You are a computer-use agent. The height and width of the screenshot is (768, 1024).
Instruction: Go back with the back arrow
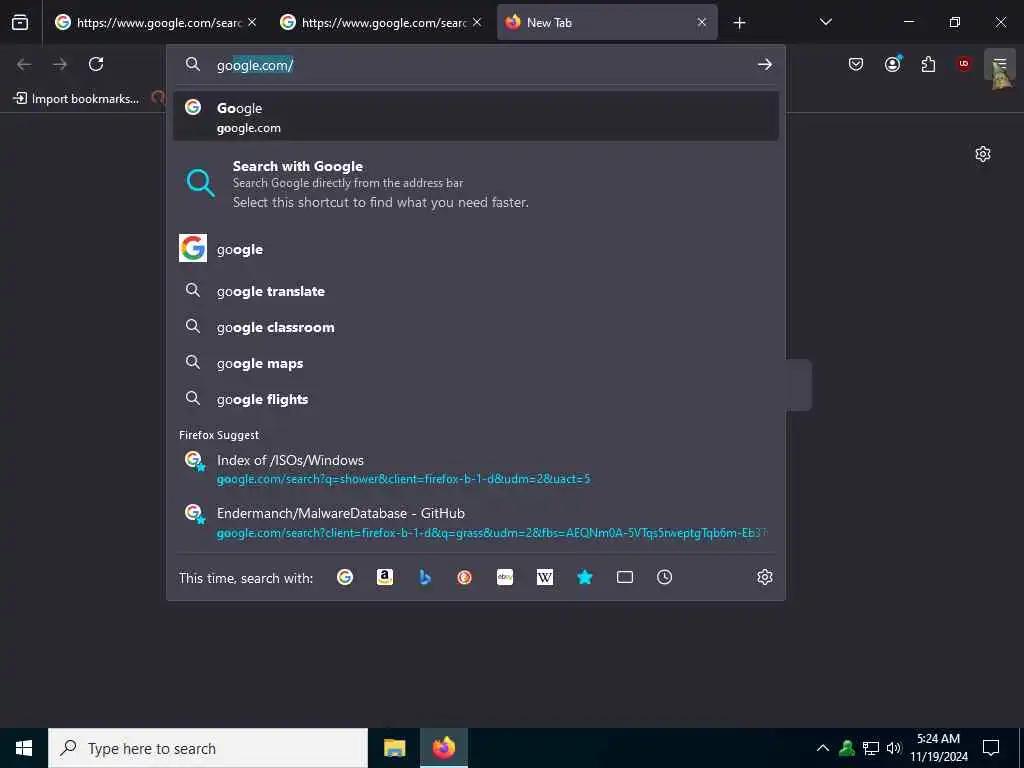coord(24,64)
